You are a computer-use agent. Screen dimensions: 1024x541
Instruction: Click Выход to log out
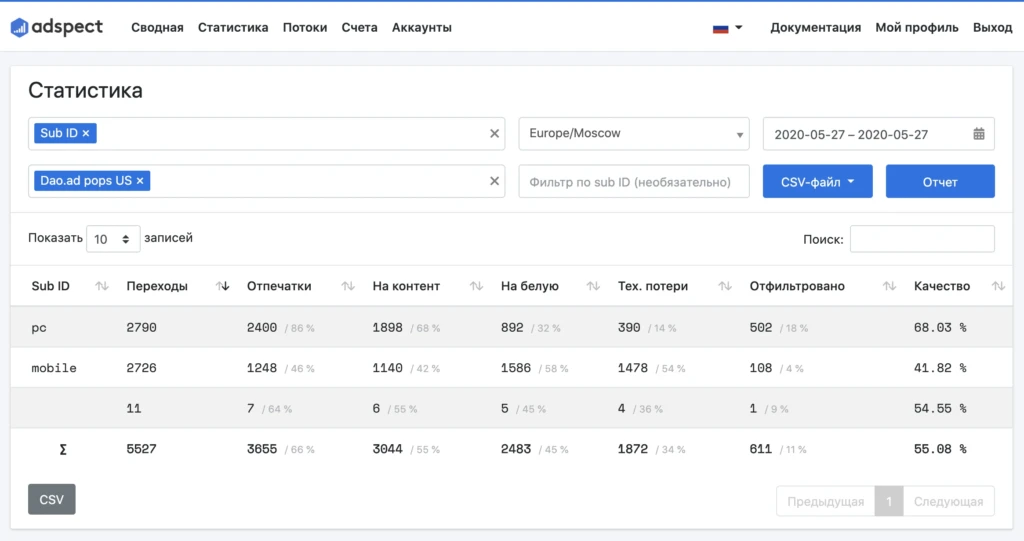[x=993, y=27]
